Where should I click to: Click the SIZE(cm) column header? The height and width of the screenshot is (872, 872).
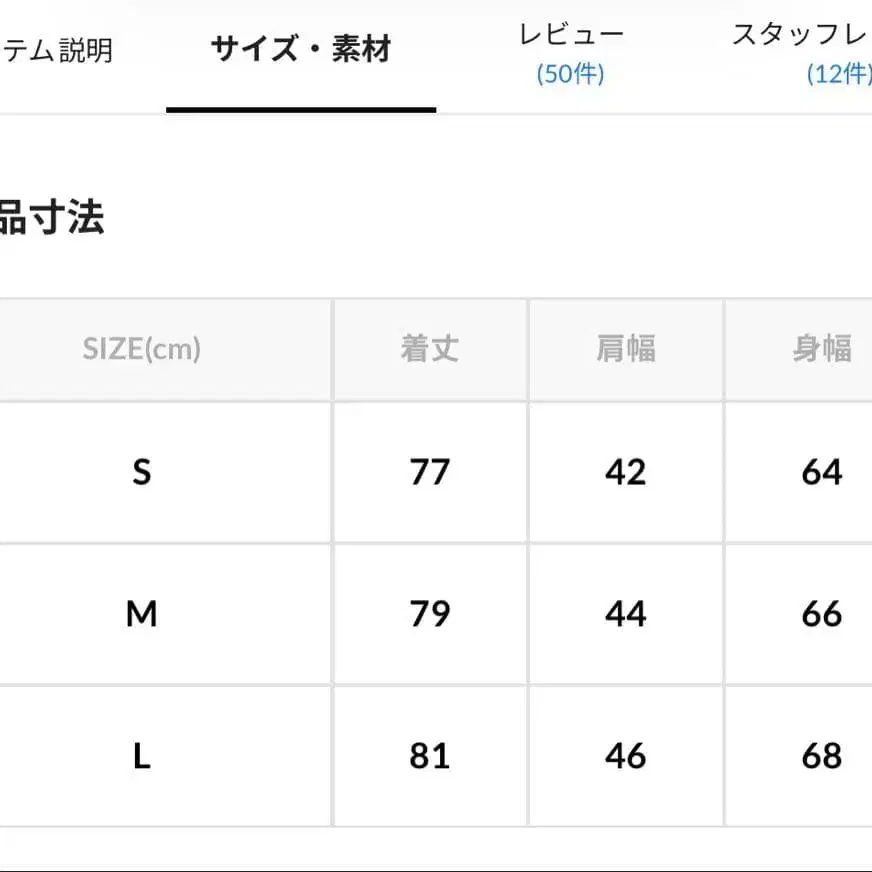[142, 349]
